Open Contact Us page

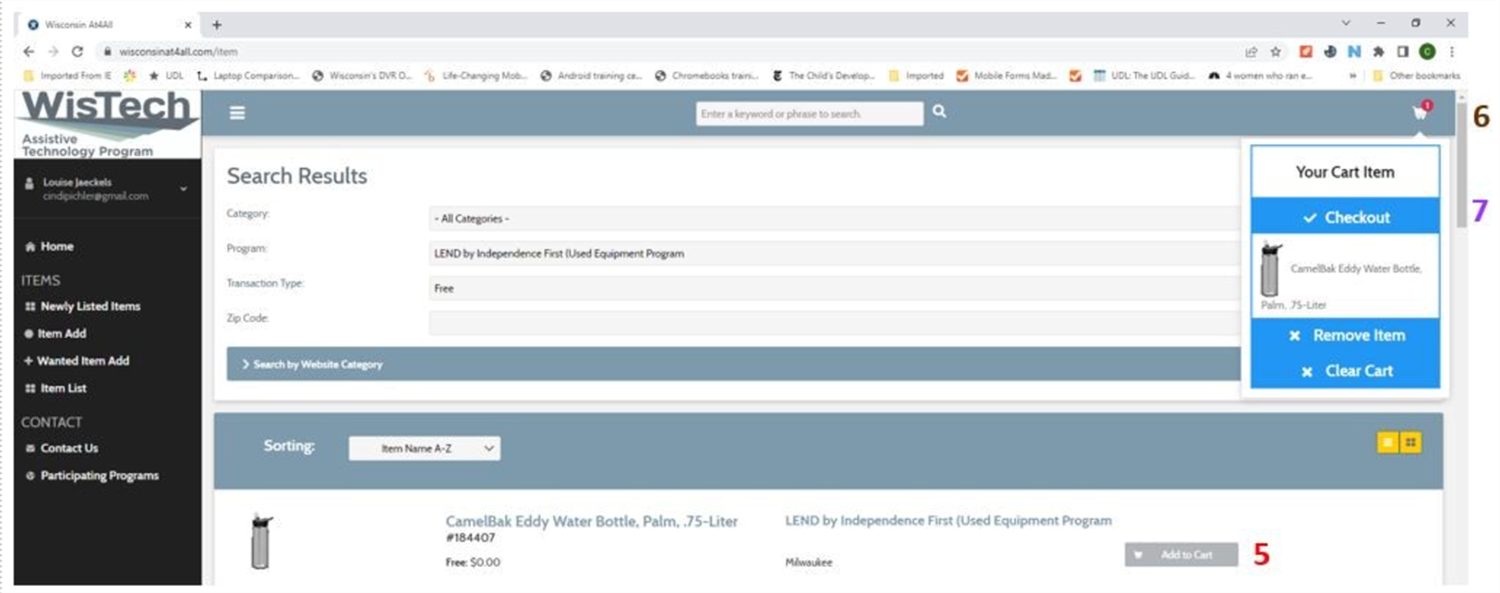tap(61, 448)
